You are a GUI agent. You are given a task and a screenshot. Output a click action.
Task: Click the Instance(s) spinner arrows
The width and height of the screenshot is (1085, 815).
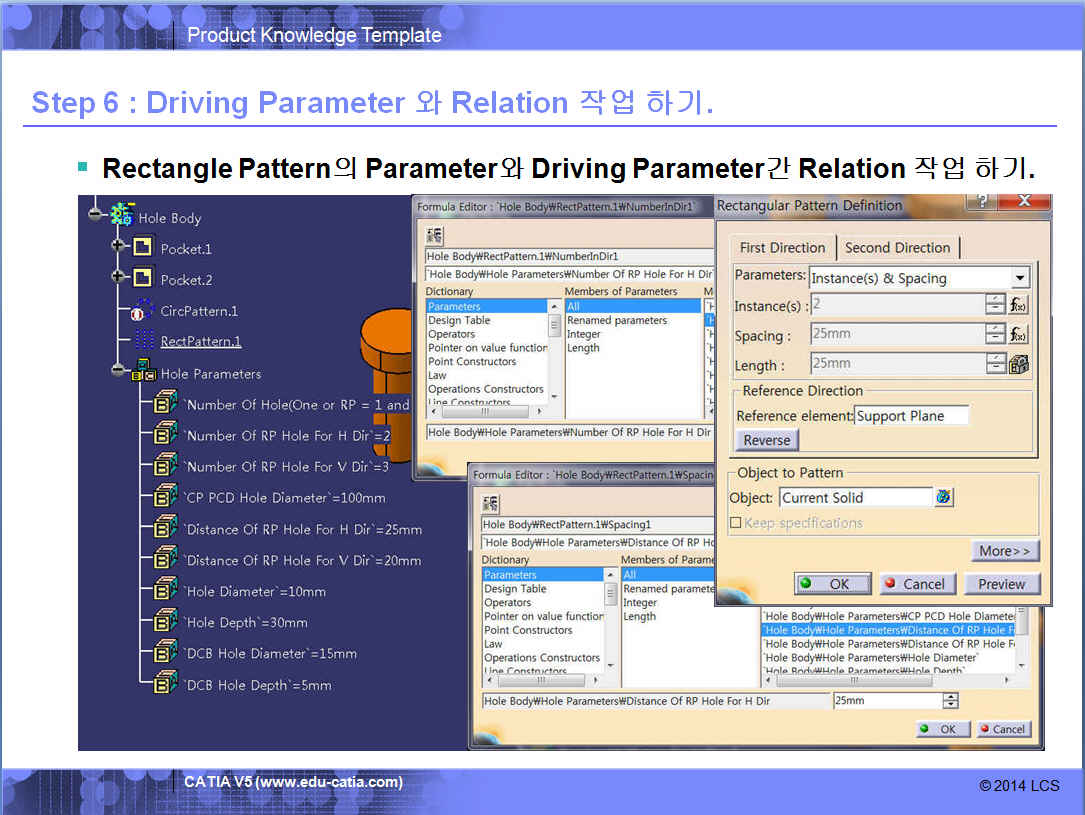point(995,304)
